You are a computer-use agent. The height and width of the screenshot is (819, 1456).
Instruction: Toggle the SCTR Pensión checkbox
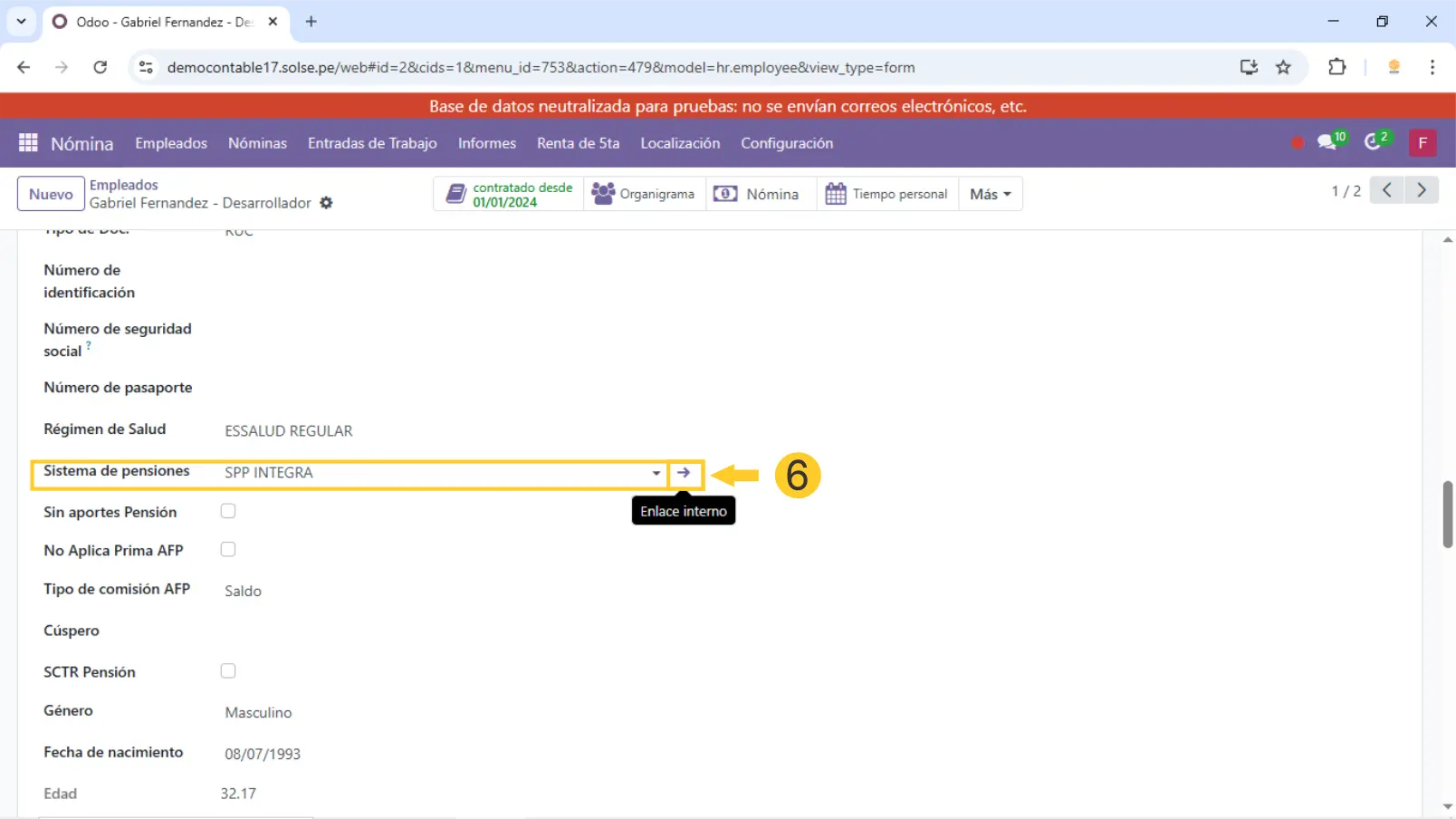coord(228,670)
